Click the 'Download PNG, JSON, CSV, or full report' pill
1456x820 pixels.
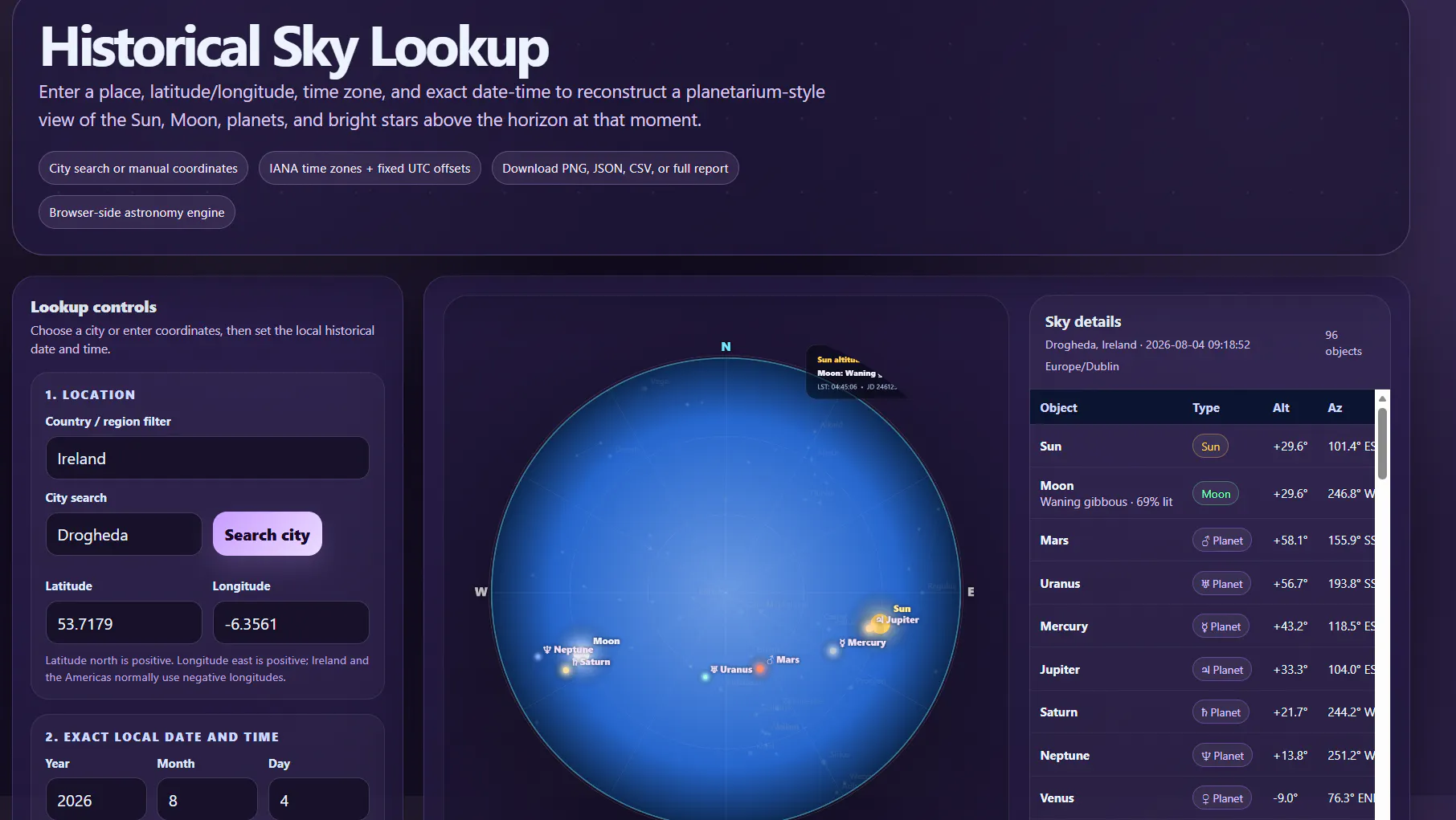click(616, 168)
